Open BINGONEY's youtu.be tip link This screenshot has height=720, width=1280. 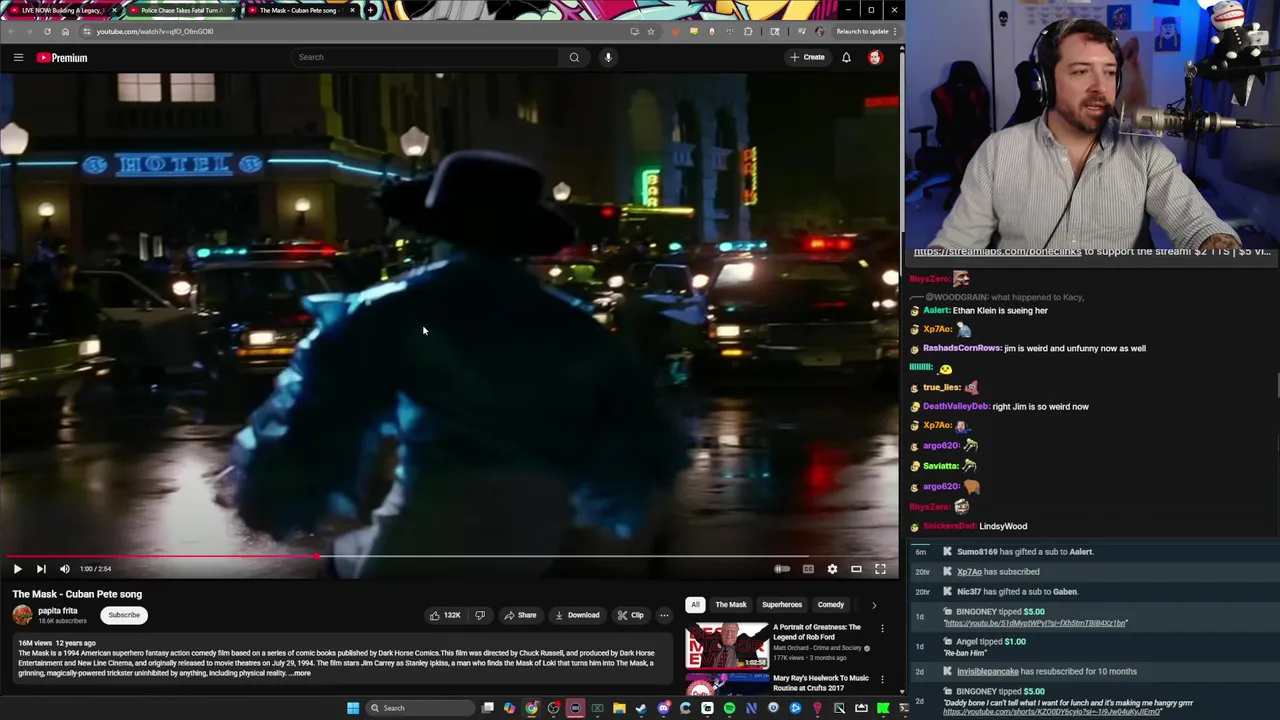1036,623
